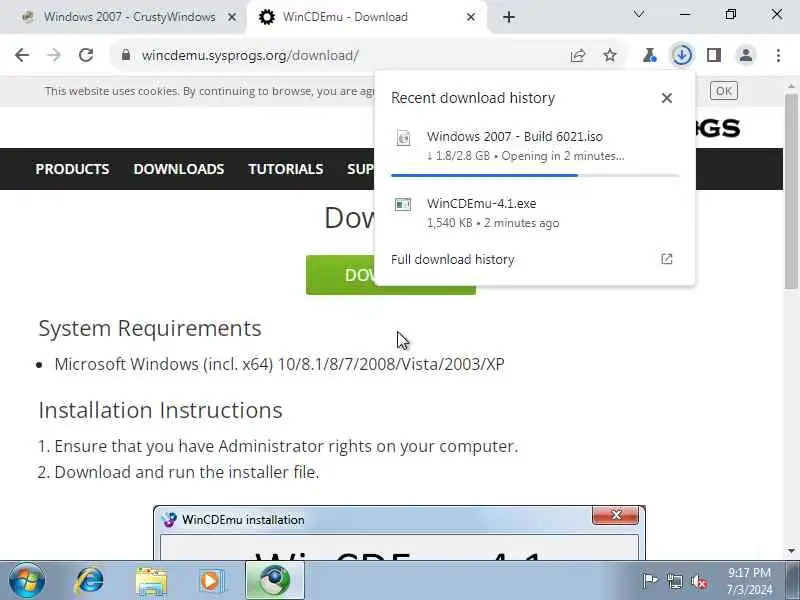Expand the tab search chevron

pyautogui.click(x=639, y=14)
